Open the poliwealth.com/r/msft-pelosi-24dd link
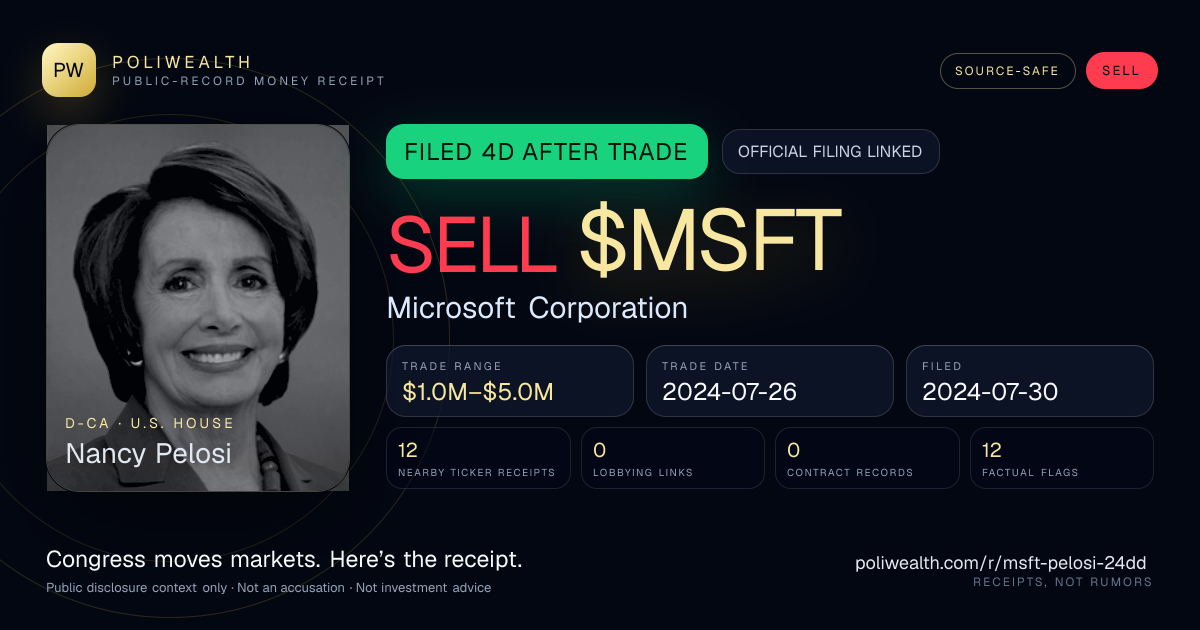This screenshot has height=630, width=1200. 1003,563
